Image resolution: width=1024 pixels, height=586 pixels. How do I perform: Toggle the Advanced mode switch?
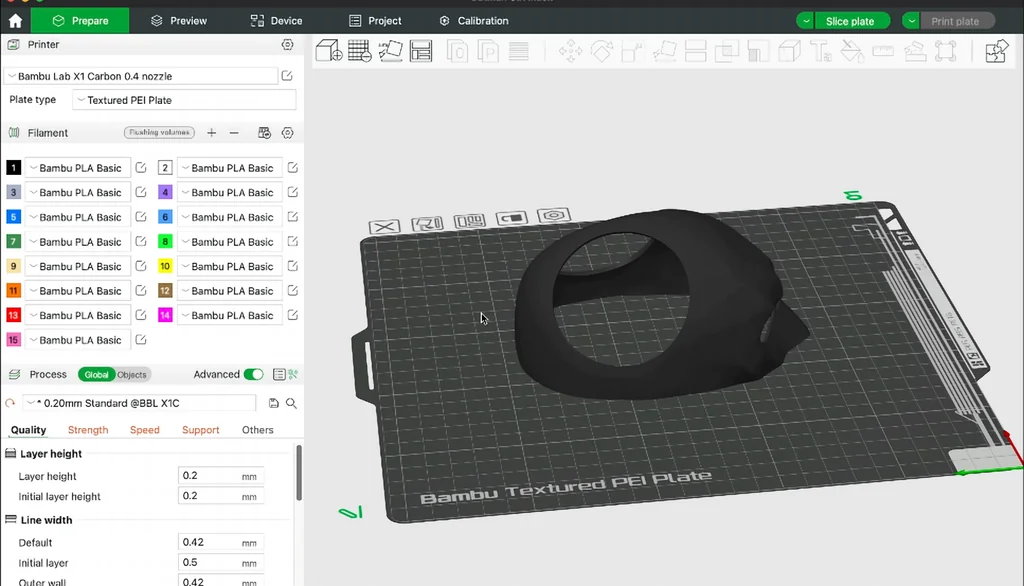pos(253,374)
